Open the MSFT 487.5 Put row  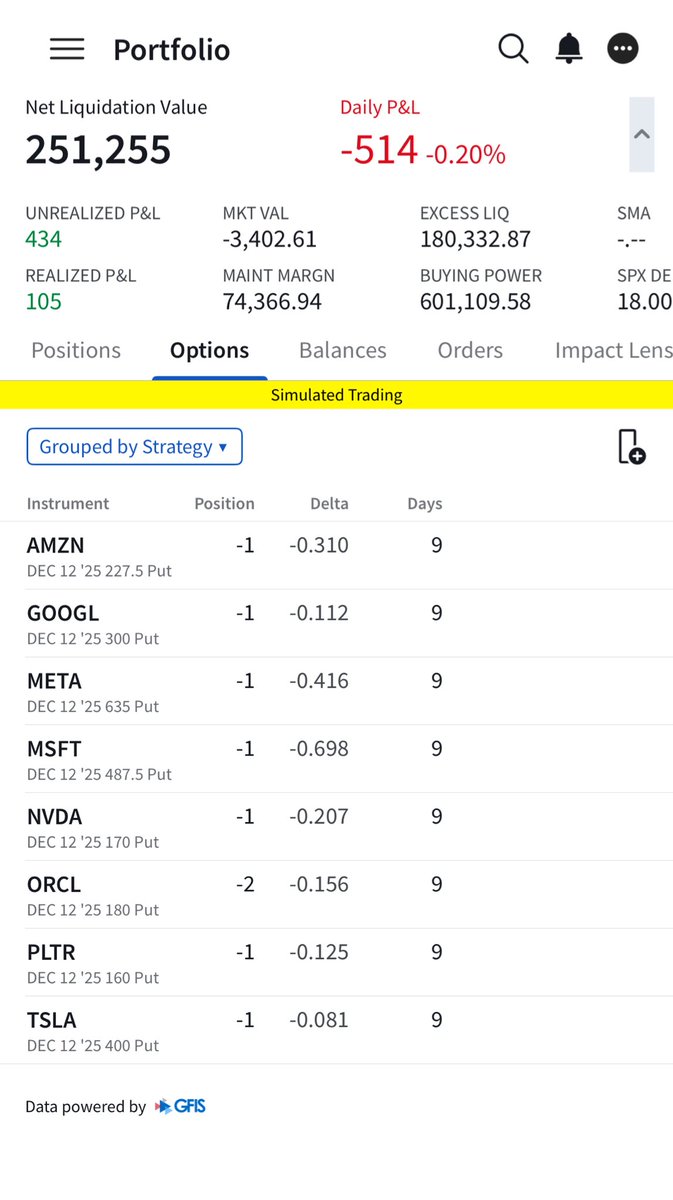pos(336,759)
